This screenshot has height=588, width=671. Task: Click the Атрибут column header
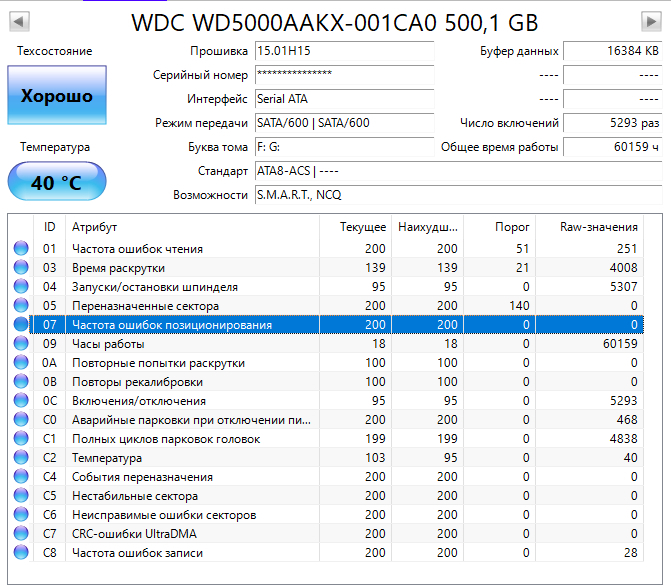click(192, 227)
